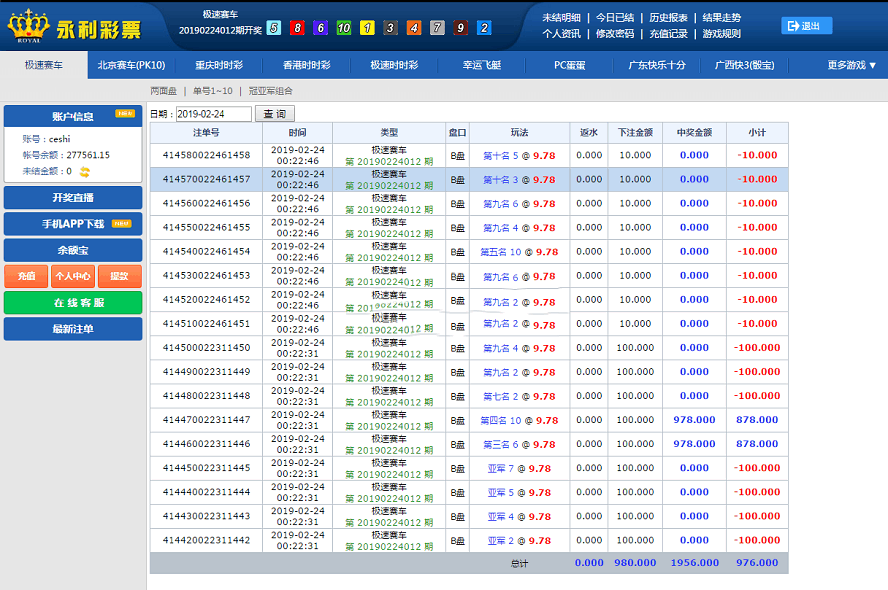Click the red result ball number 8
Viewport: 888px width, 590px height.
coord(297,28)
